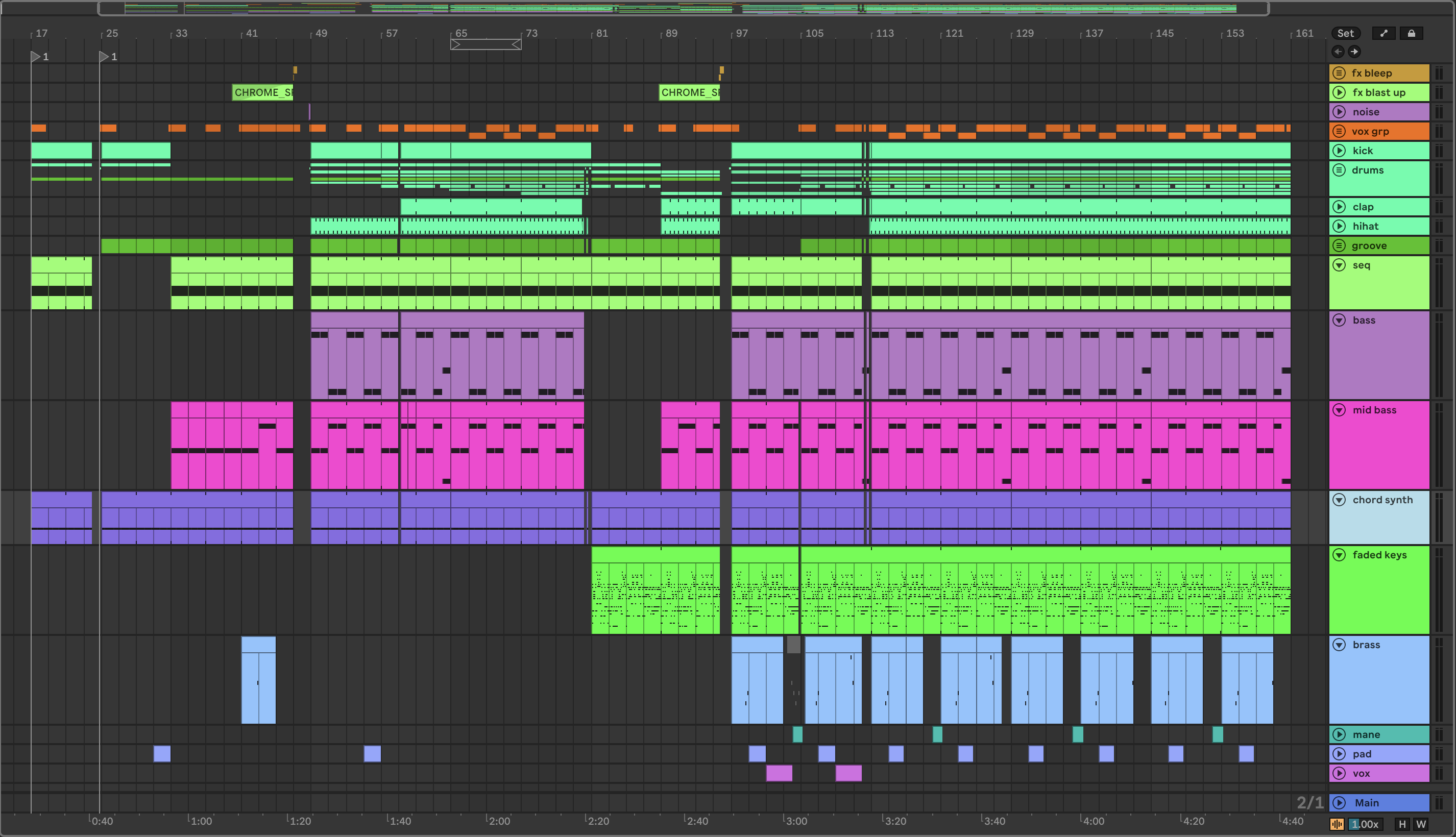Jump to the previous locator arrow

[1338, 52]
